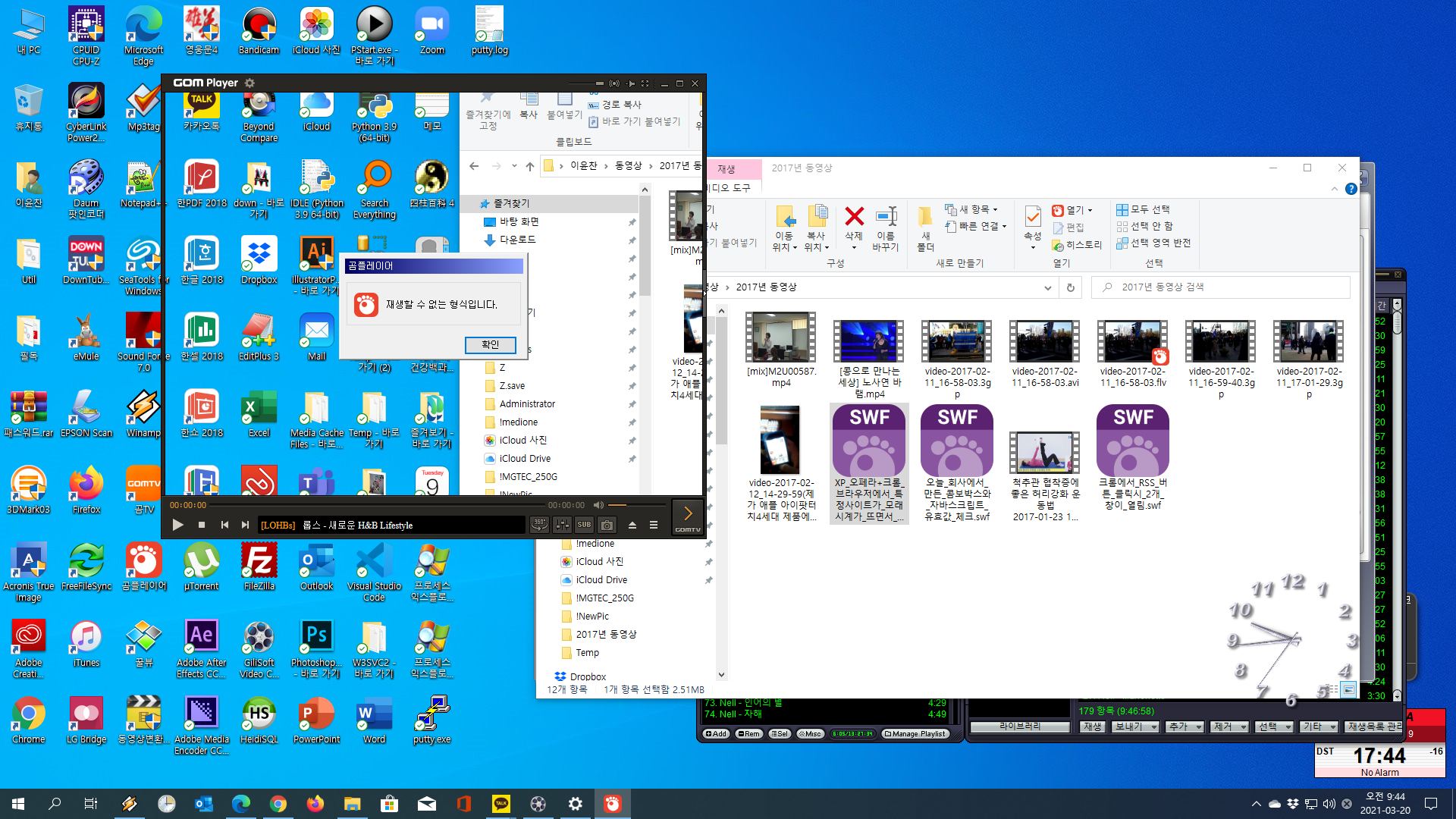Click 선택 영역 반전 in ribbon
The width and height of the screenshot is (1456, 819).
pyautogui.click(x=1153, y=243)
